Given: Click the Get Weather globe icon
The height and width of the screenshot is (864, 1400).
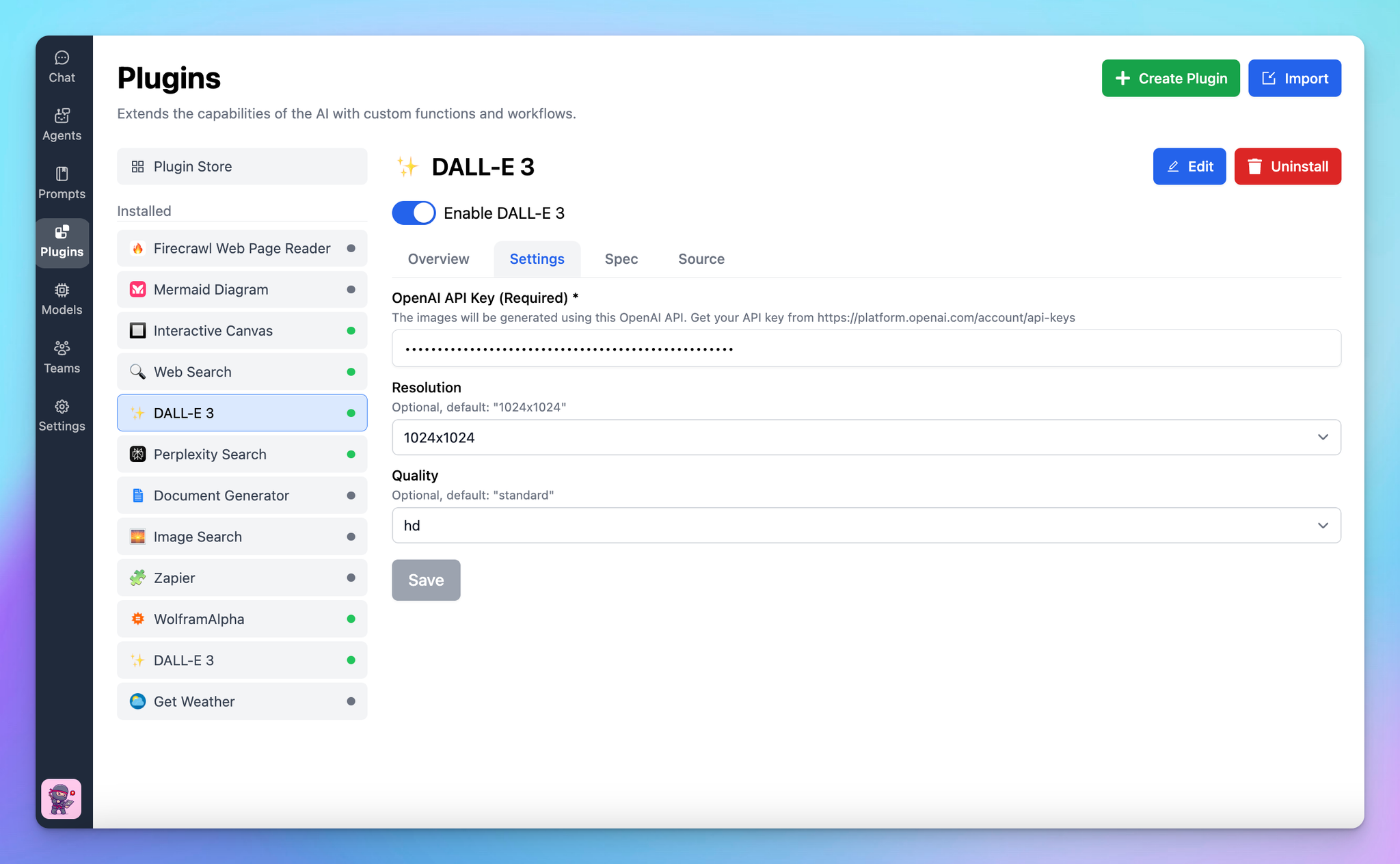Looking at the screenshot, I should pos(137,701).
